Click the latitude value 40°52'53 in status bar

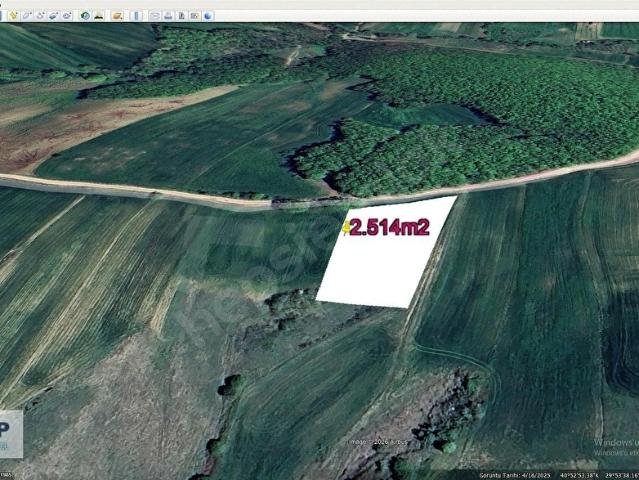[x=579, y=475]
